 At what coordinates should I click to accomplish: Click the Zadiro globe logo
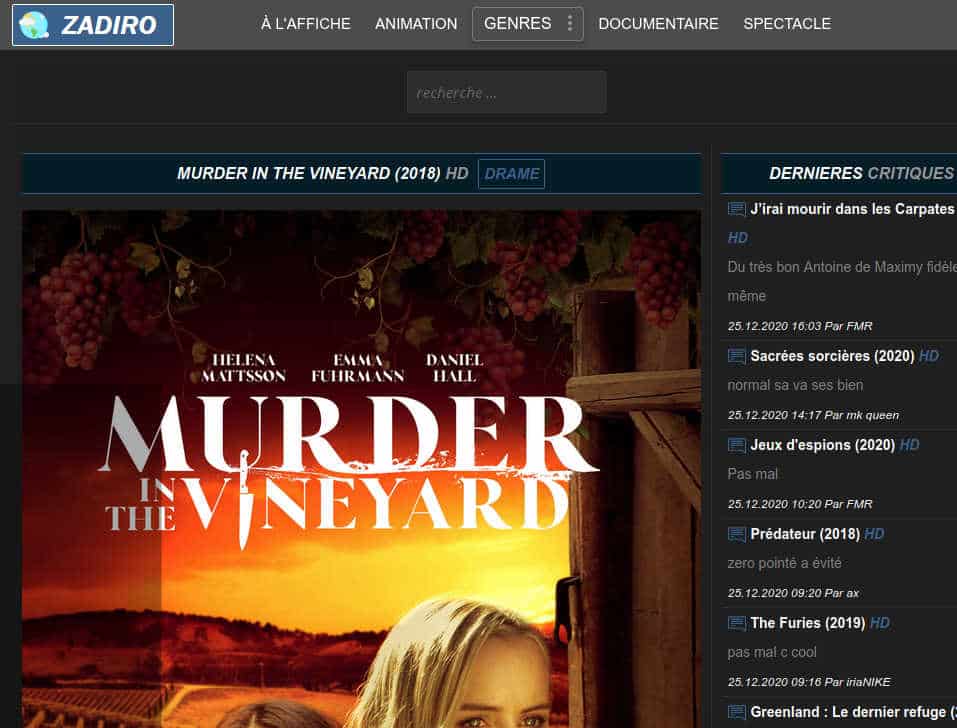click(x=93, y=25)
